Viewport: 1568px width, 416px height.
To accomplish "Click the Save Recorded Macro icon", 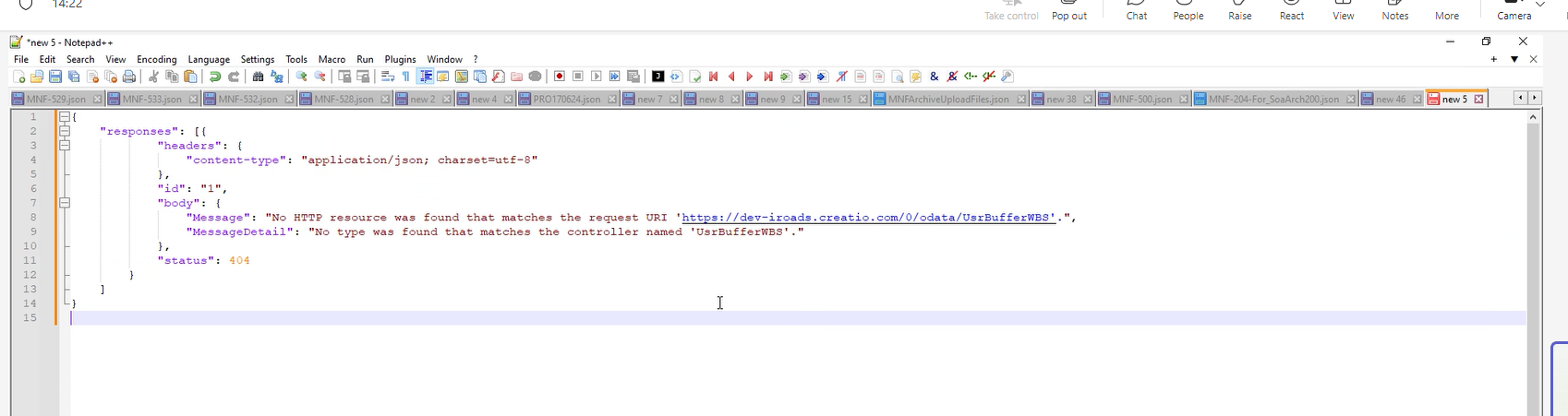I will pos(633,77).
